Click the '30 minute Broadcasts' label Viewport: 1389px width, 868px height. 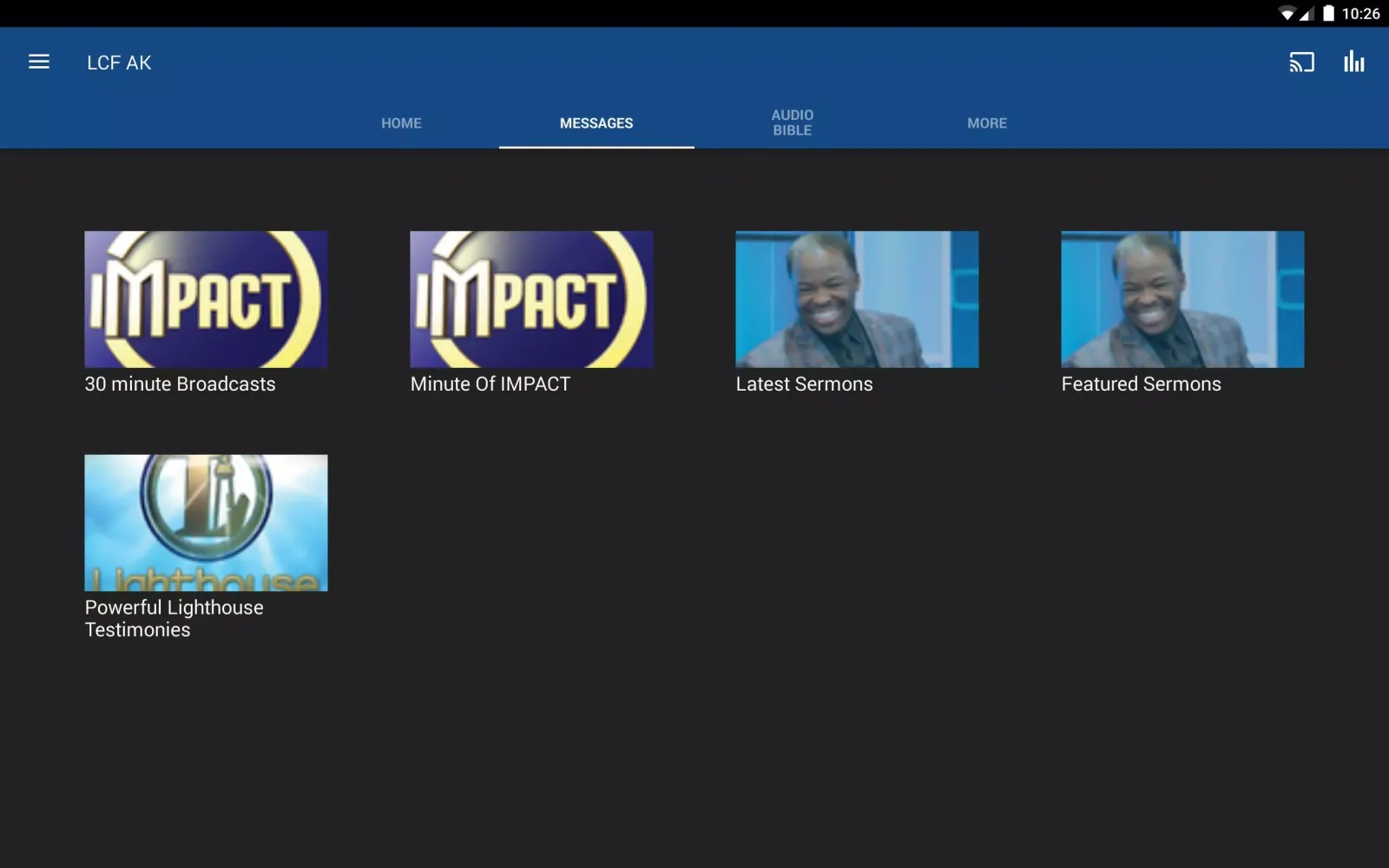[180, 384]
